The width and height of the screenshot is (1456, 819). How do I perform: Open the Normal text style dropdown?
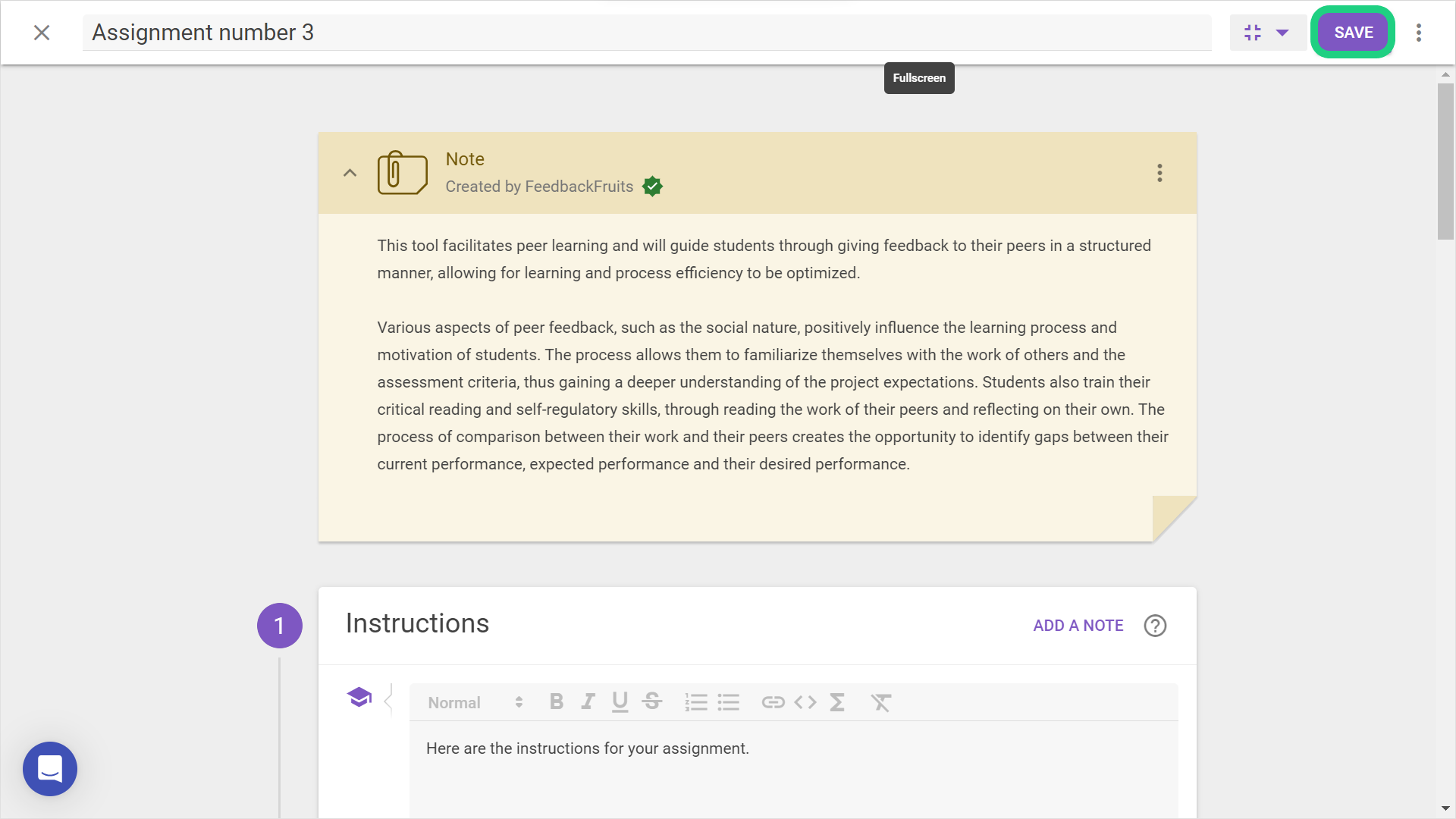pyautogui.click(x=475, y=702)
